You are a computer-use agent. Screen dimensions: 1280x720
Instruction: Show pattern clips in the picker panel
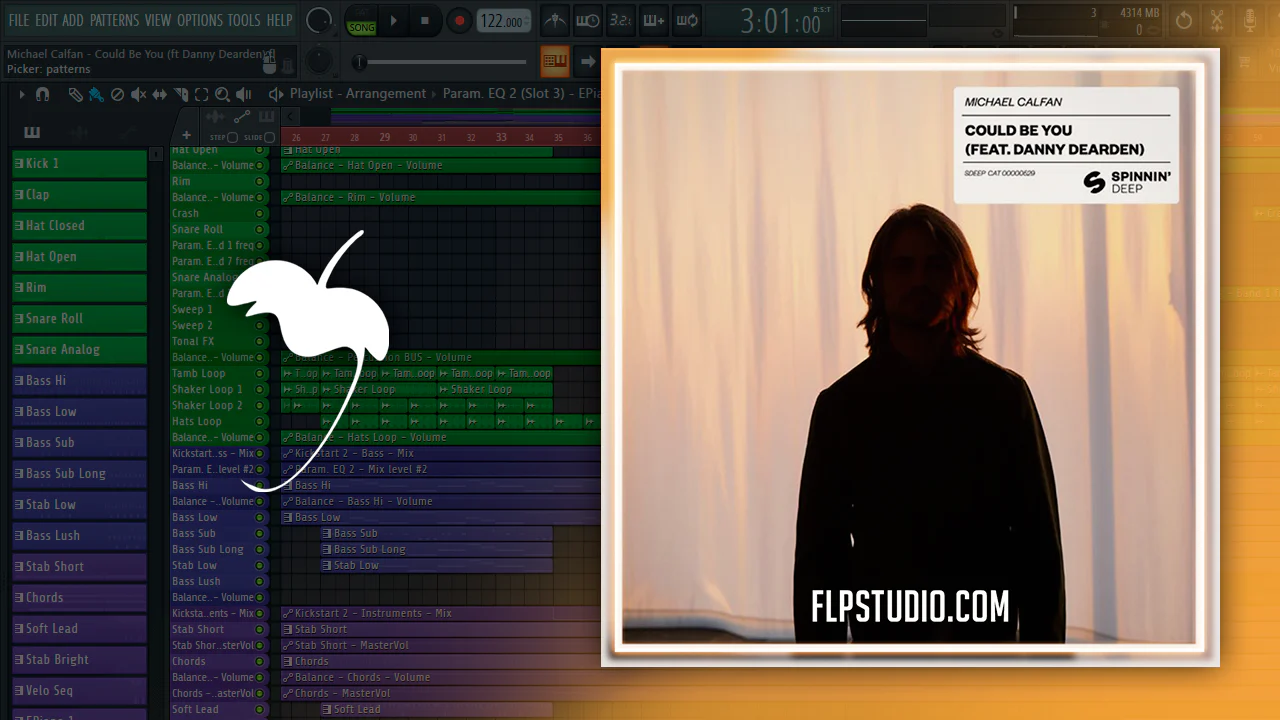click(32, 132)
